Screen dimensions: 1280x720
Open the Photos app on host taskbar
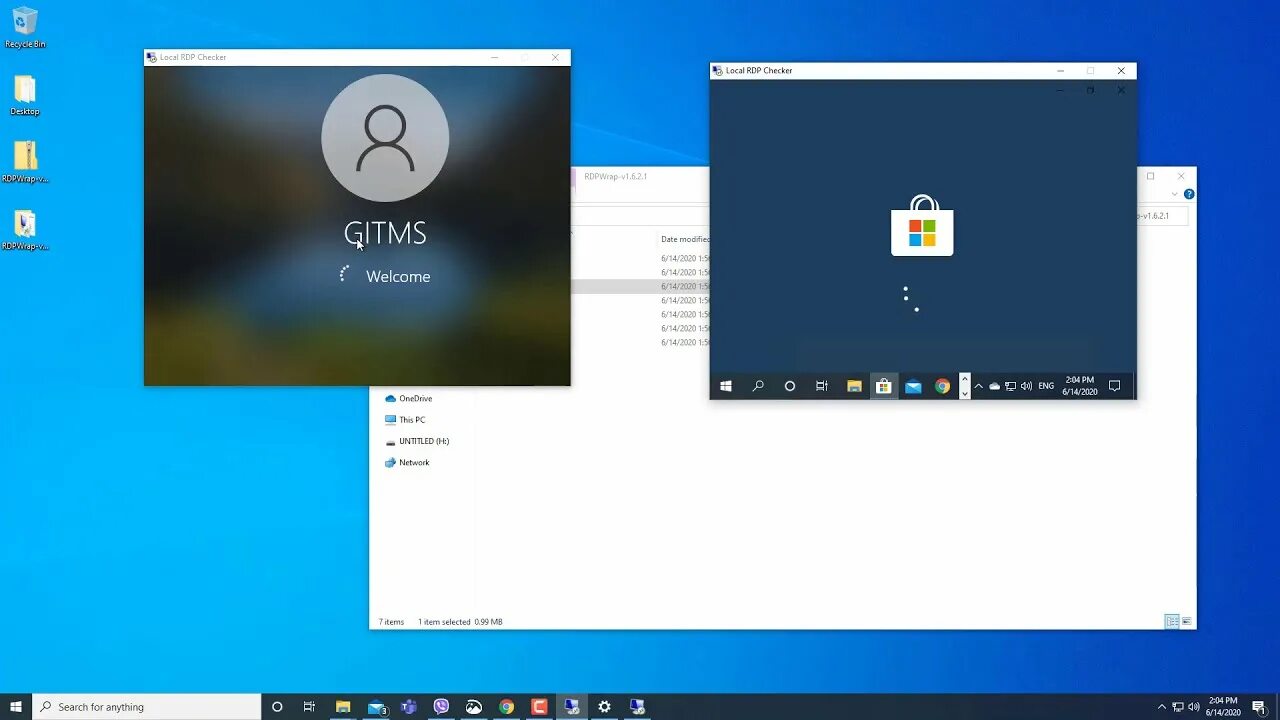474,707
